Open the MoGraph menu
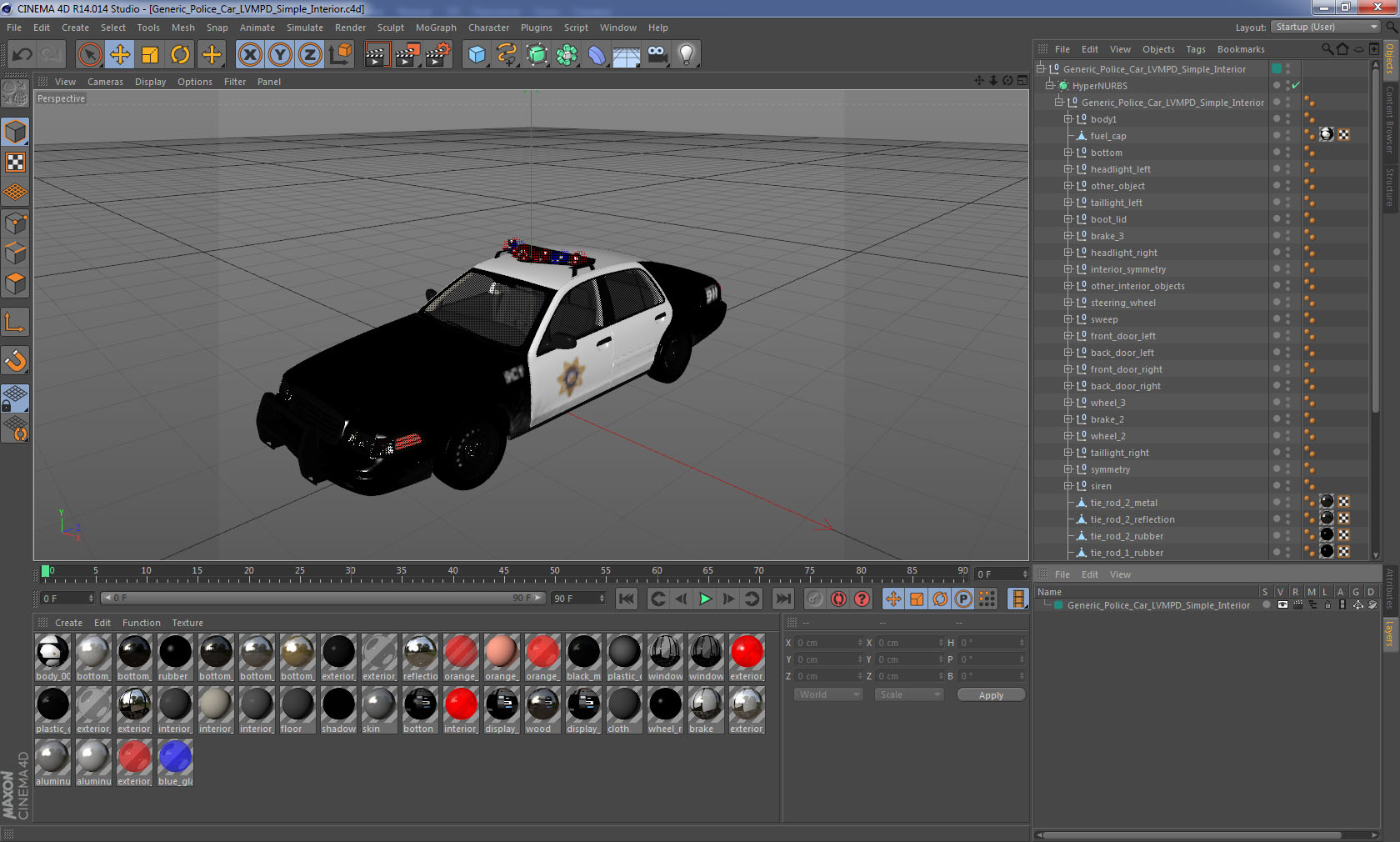 436,28
